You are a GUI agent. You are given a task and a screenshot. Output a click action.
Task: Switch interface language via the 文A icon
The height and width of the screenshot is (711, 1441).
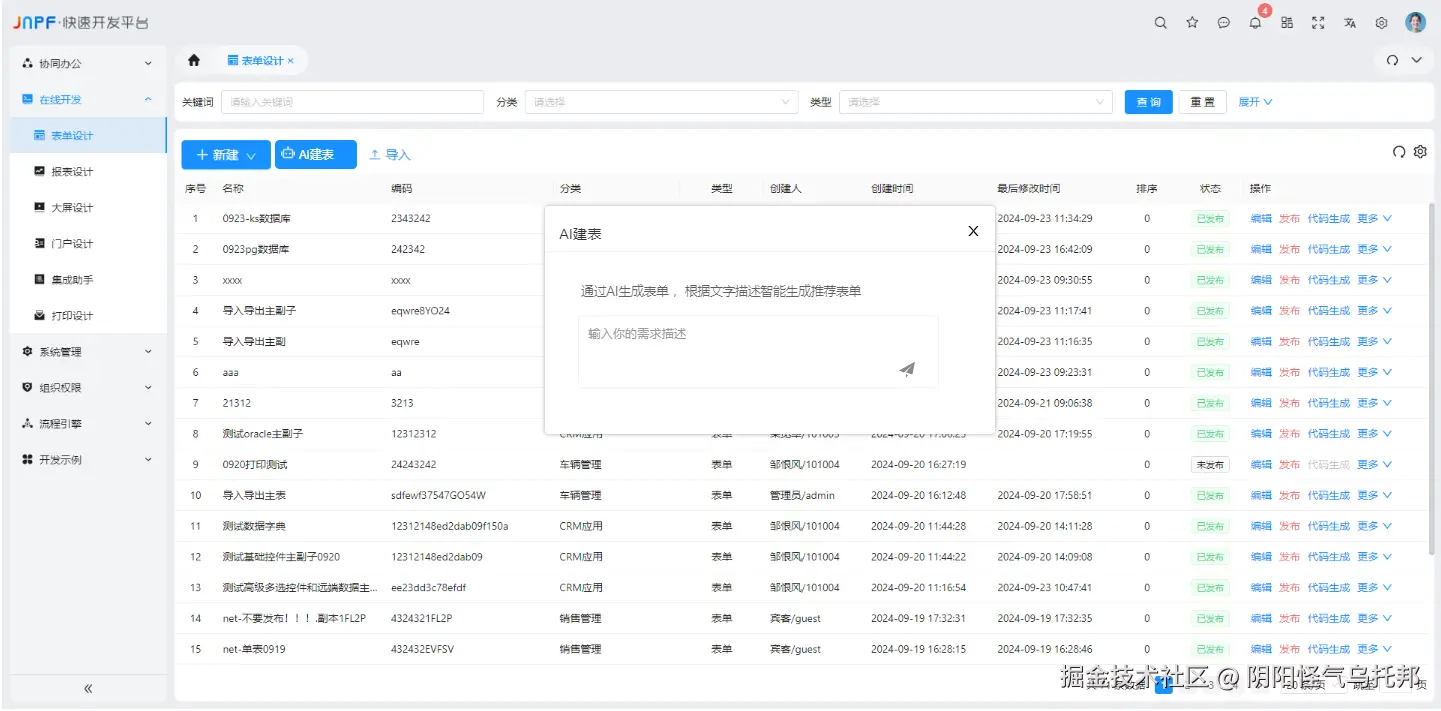click(1349, 22)
